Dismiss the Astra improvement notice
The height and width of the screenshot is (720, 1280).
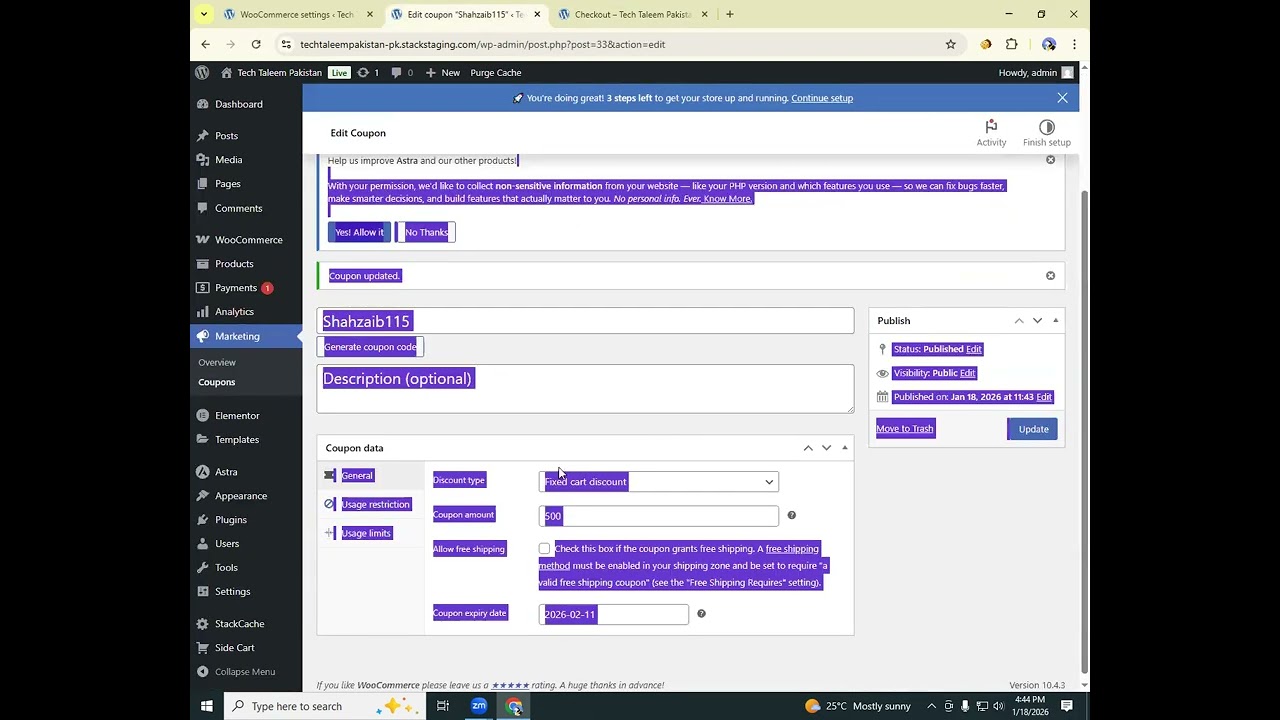click(1050, 160)
